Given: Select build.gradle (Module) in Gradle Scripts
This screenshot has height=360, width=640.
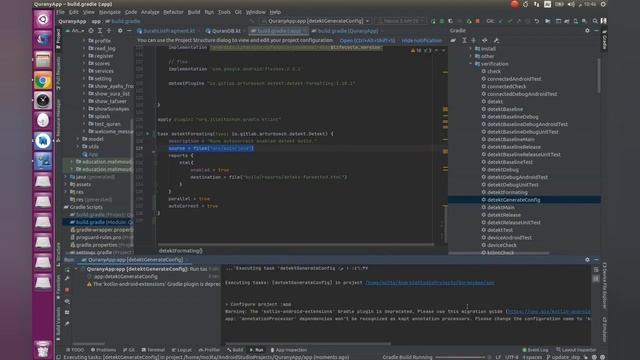Looking at the screenshot, I should click(98, 222).
